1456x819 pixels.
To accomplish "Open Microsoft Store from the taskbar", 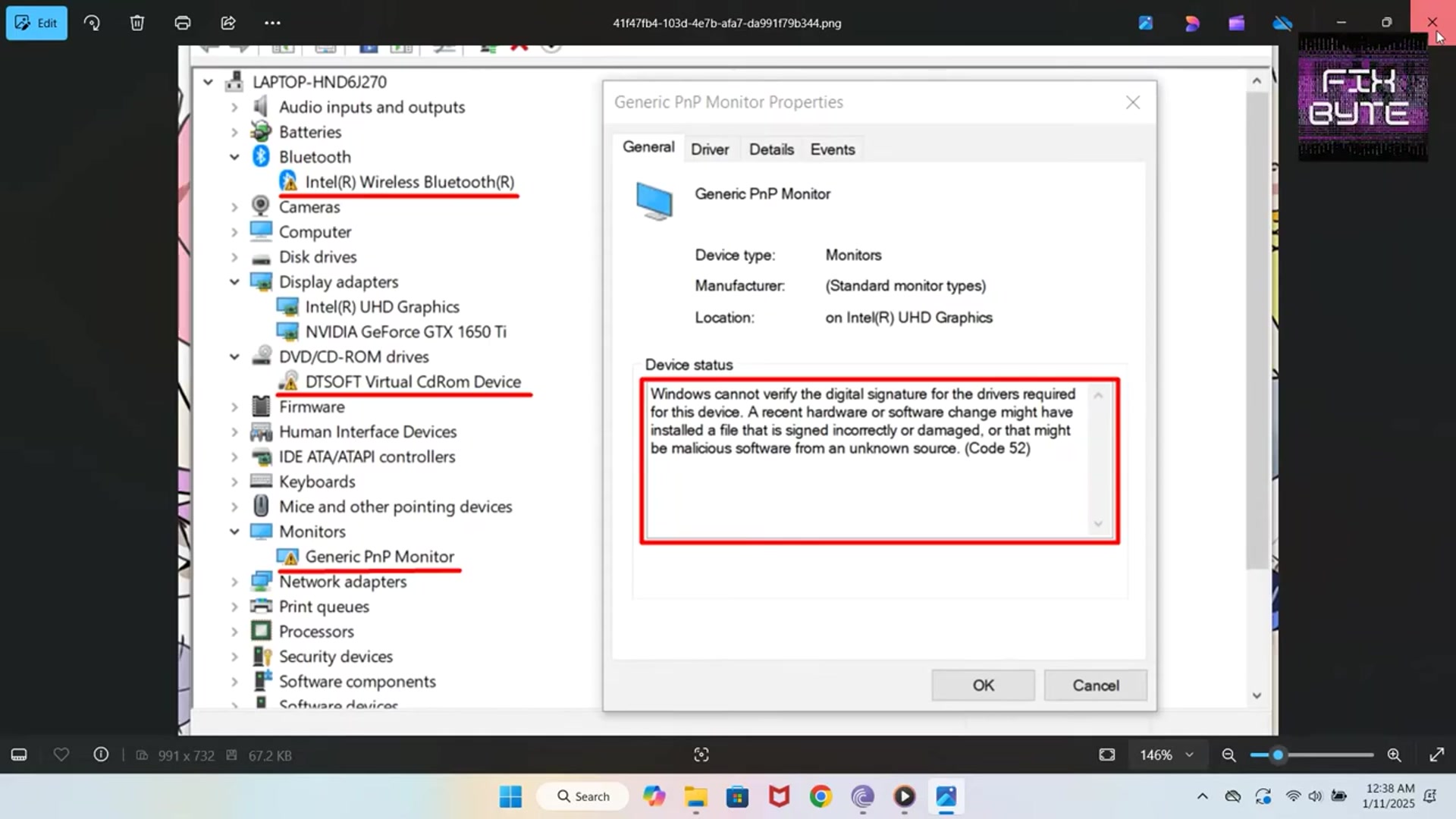I will [737, 796].
